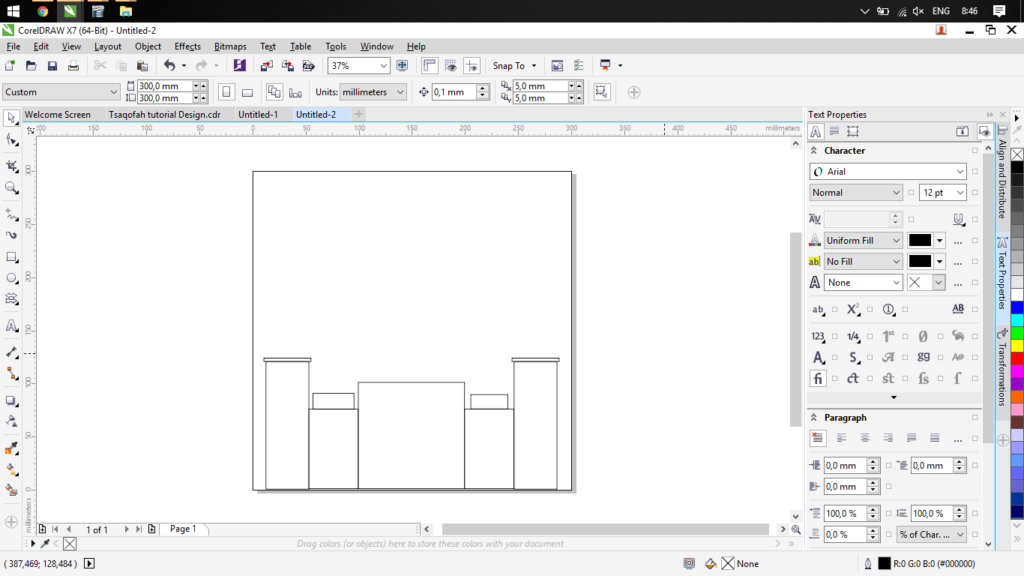Select the Pick tool in the toolbox
Viewport: 1024px width, 576px height.
[x=12, y=118]
